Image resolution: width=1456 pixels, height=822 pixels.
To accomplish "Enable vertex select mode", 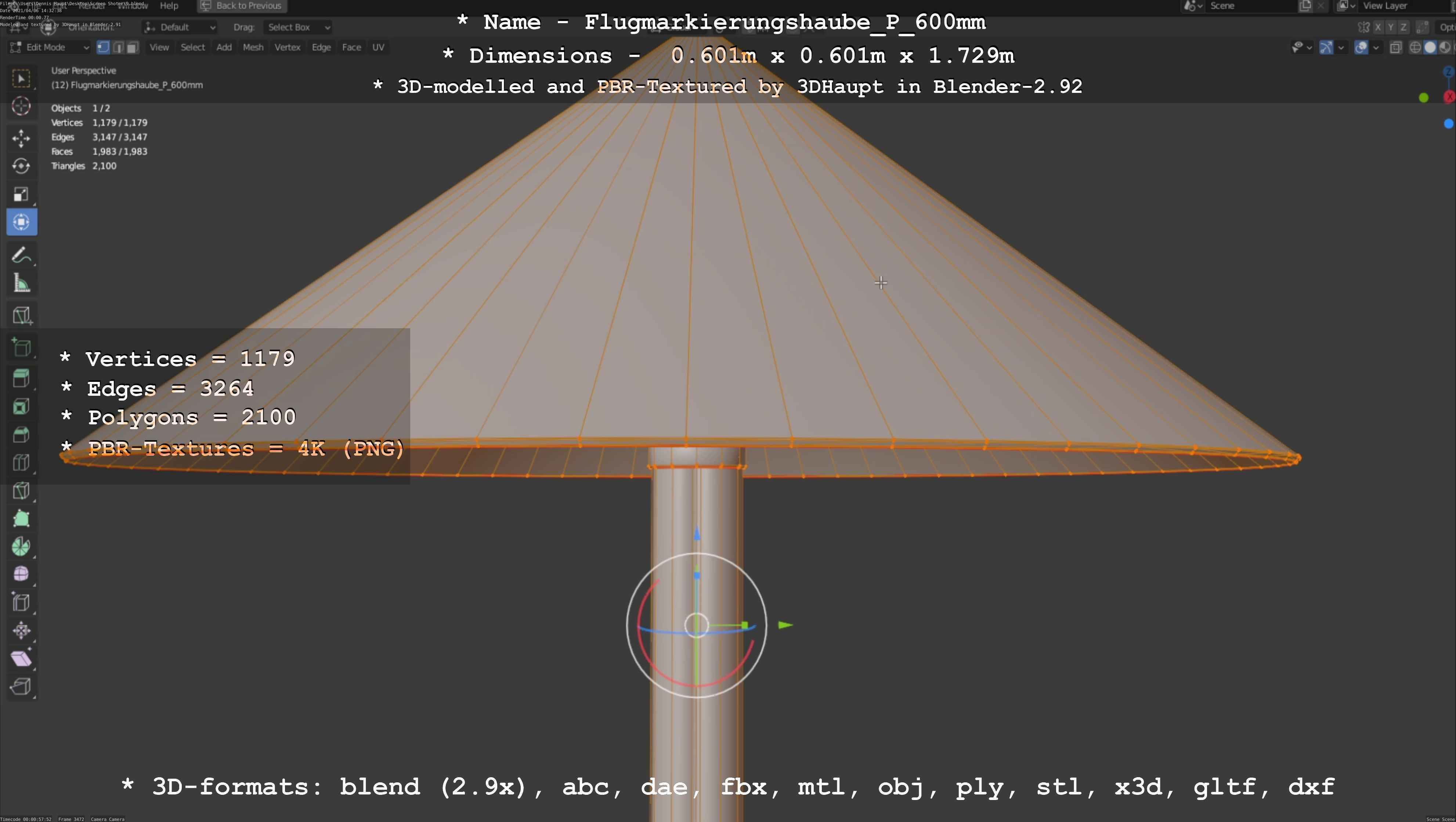I will 103,47.
